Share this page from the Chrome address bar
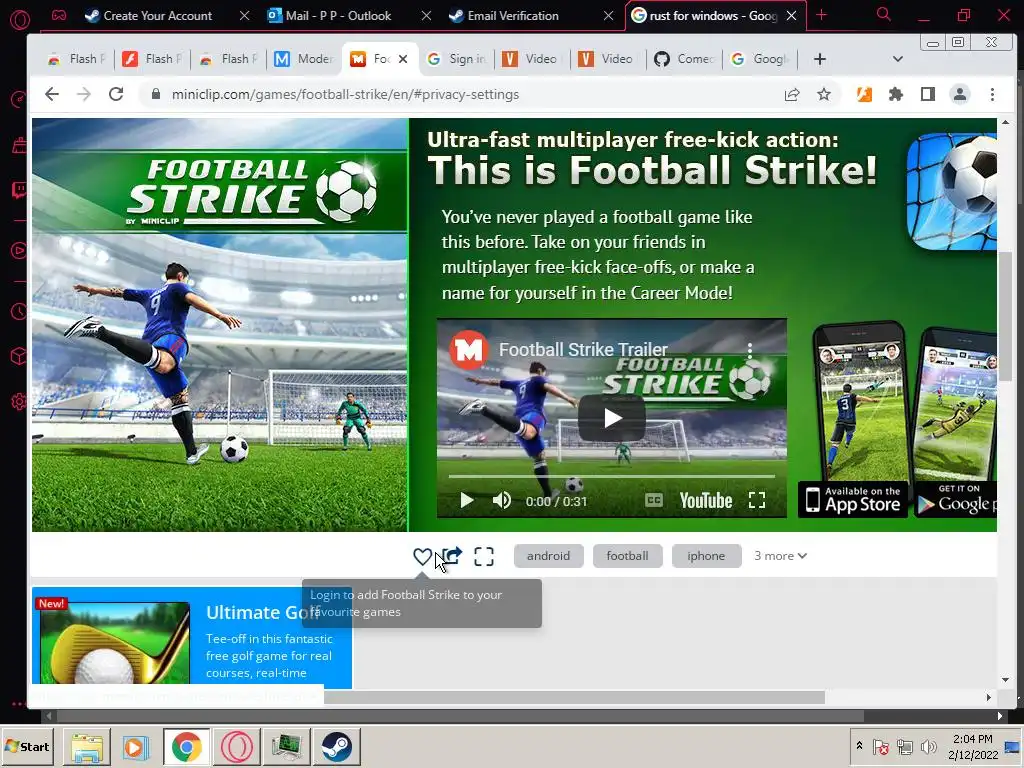Image resolution: width=1024 pixels, height=768 pixels. (792, 95)
